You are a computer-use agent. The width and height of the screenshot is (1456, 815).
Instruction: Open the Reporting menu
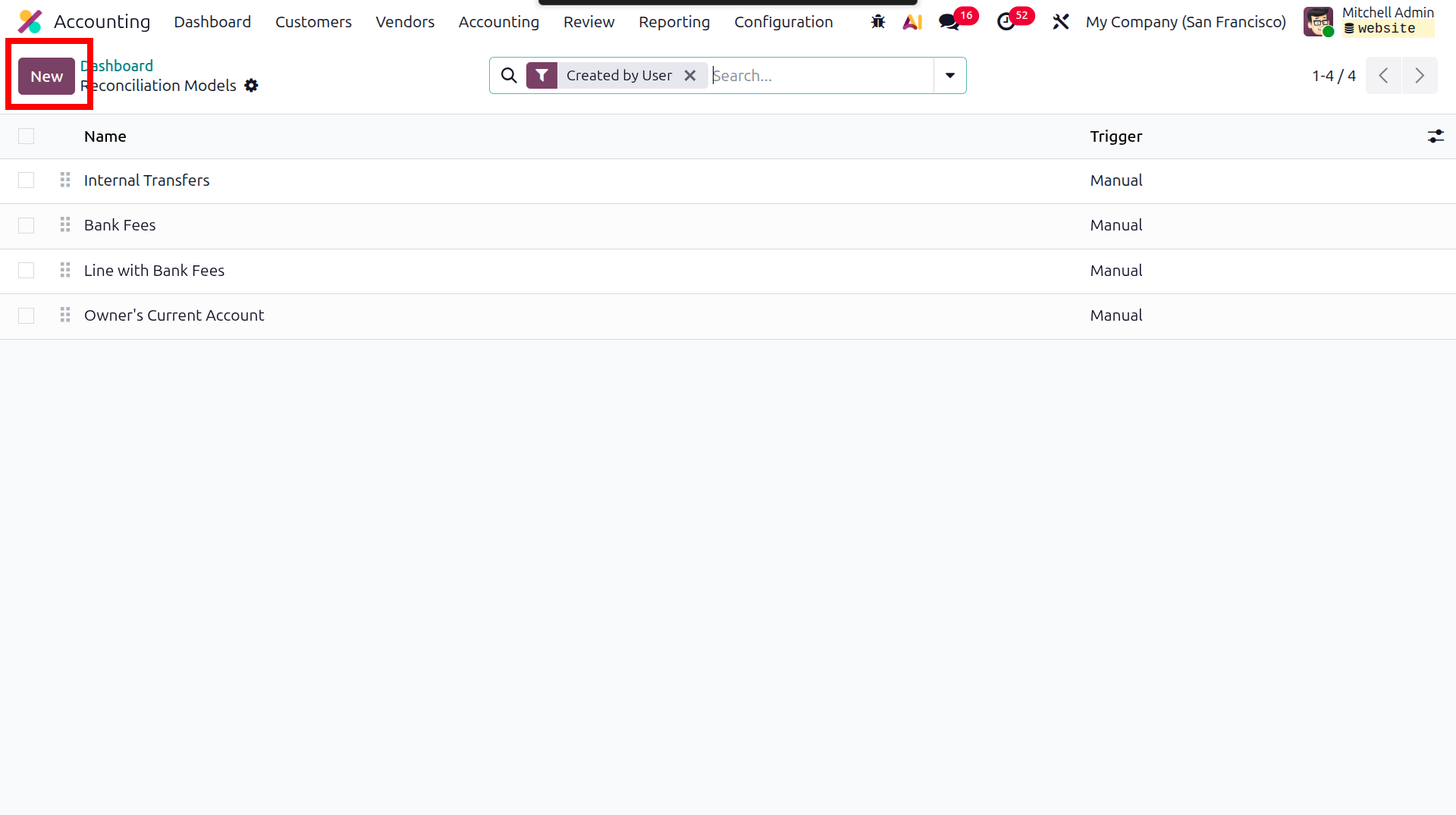(674, 22)
